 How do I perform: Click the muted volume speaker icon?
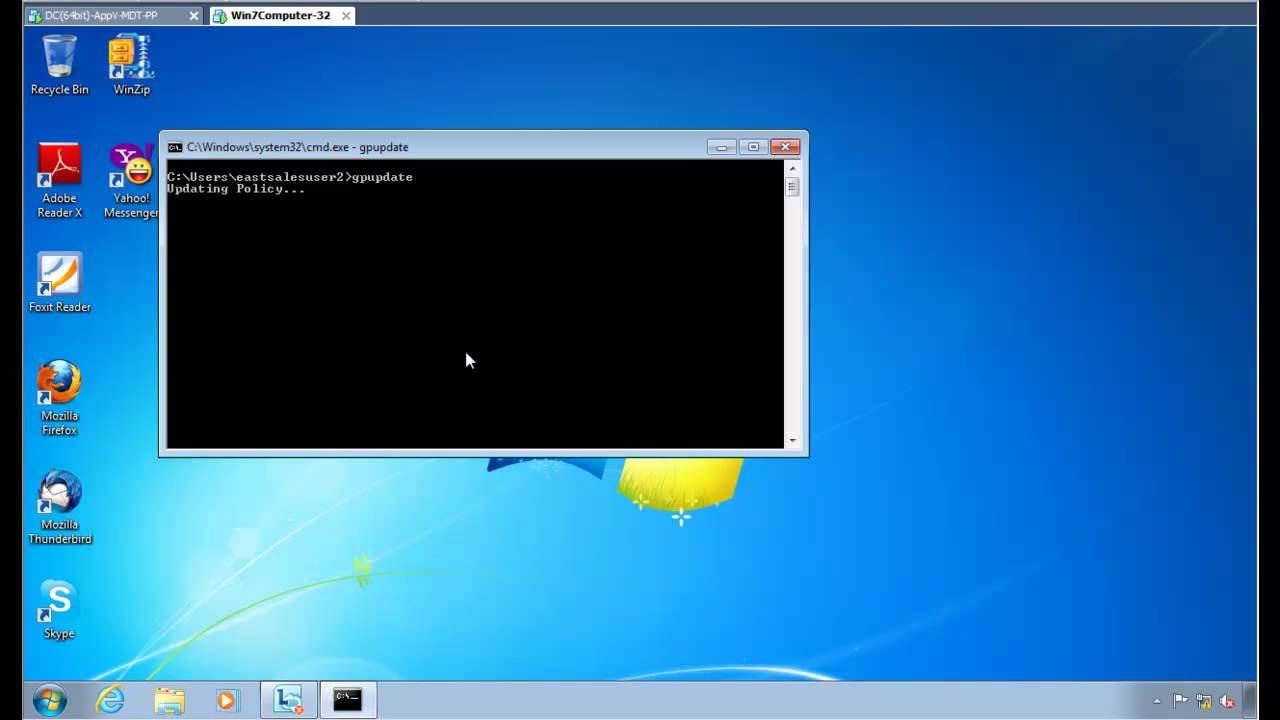tap(1227, 701)
